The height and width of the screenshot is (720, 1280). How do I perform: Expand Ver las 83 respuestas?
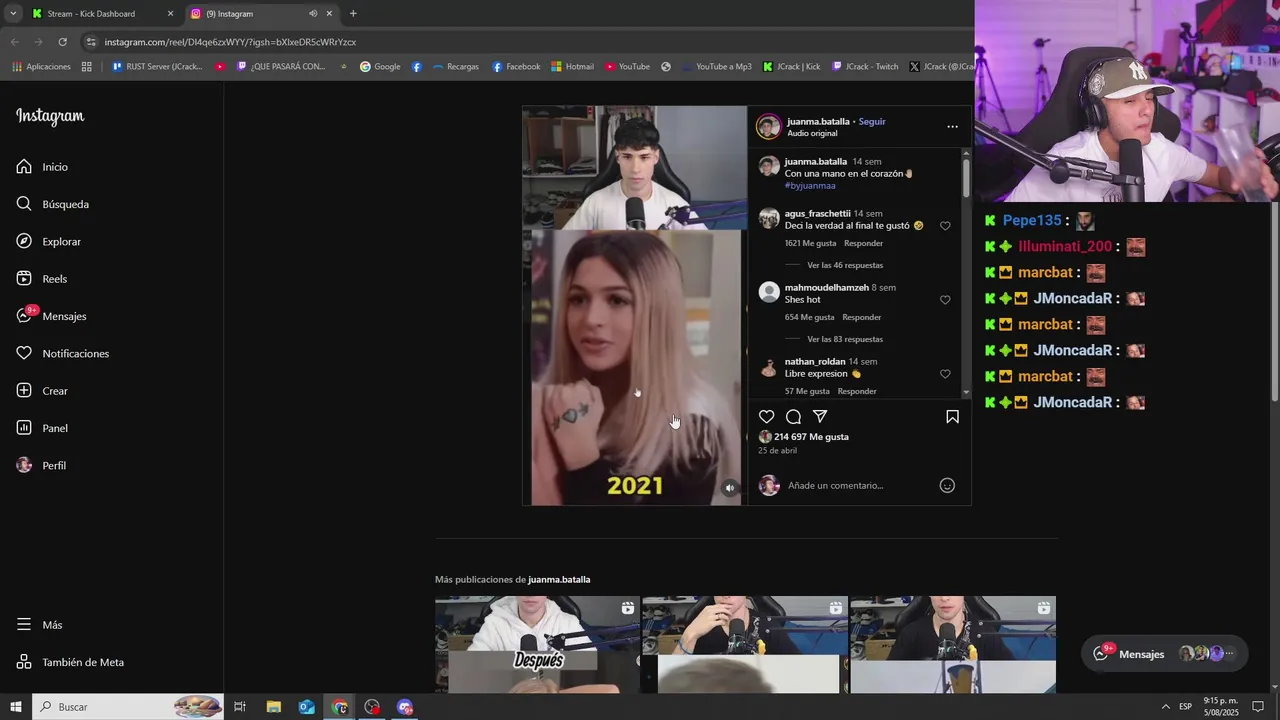[845, 340]
